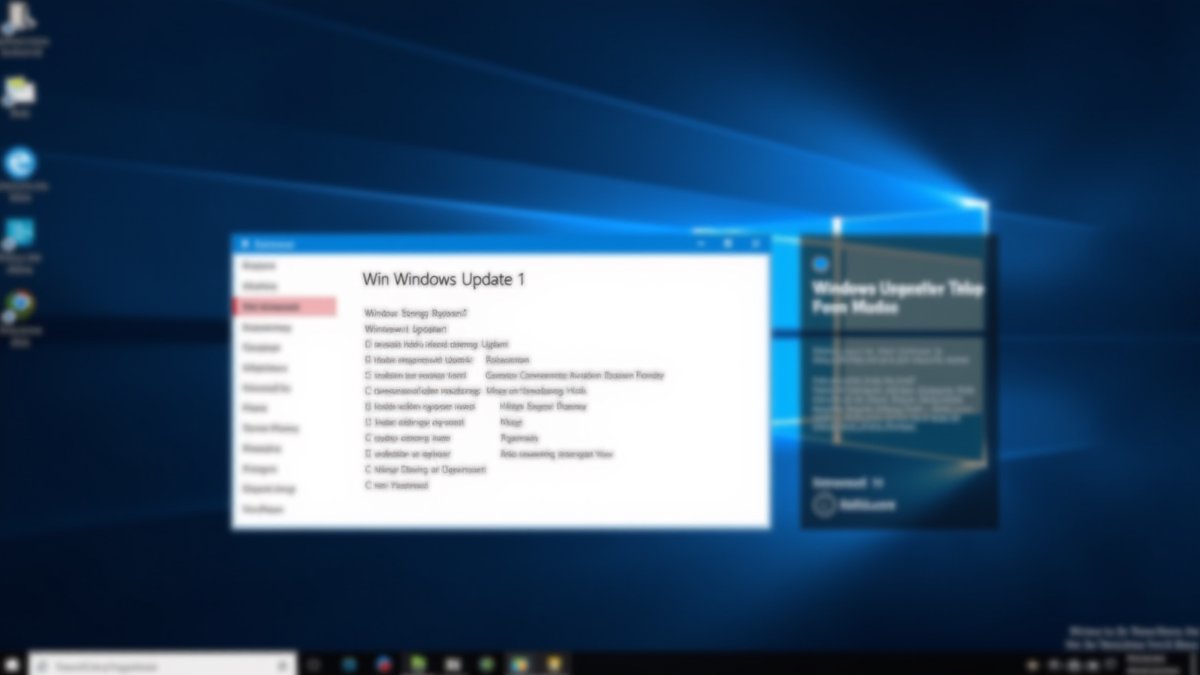The image size is (1200, 675).
Task: Click the blue circle icon in right panel
Action: point(820,264)
